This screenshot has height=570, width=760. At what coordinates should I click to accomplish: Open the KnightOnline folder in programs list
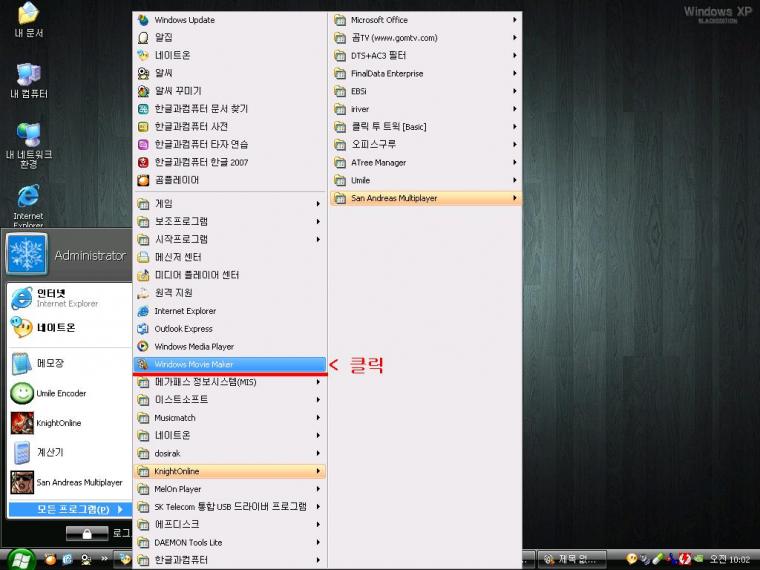229,471
